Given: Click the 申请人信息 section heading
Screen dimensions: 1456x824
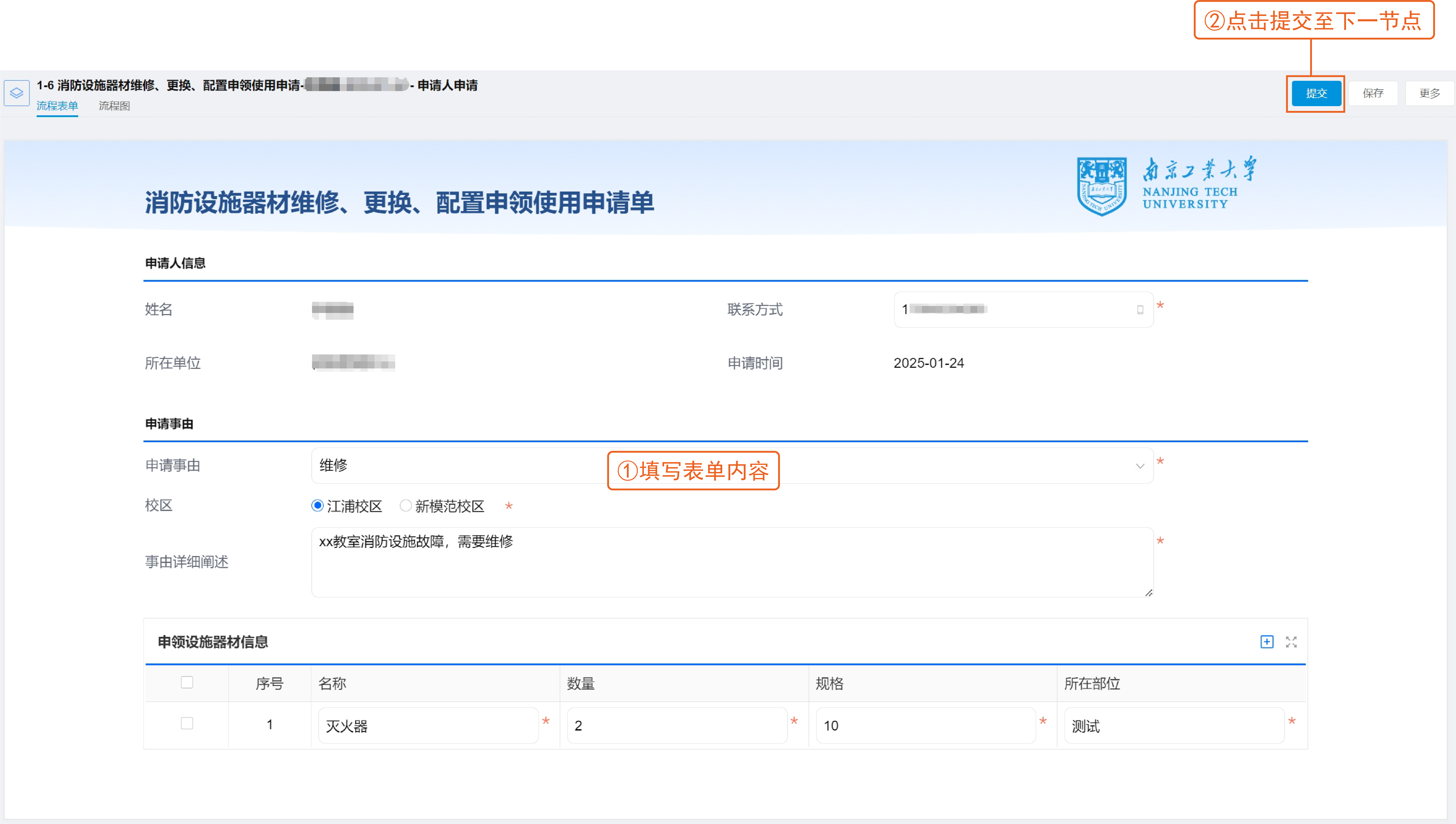Looking at the screenshot, I should tap(175, 263).
